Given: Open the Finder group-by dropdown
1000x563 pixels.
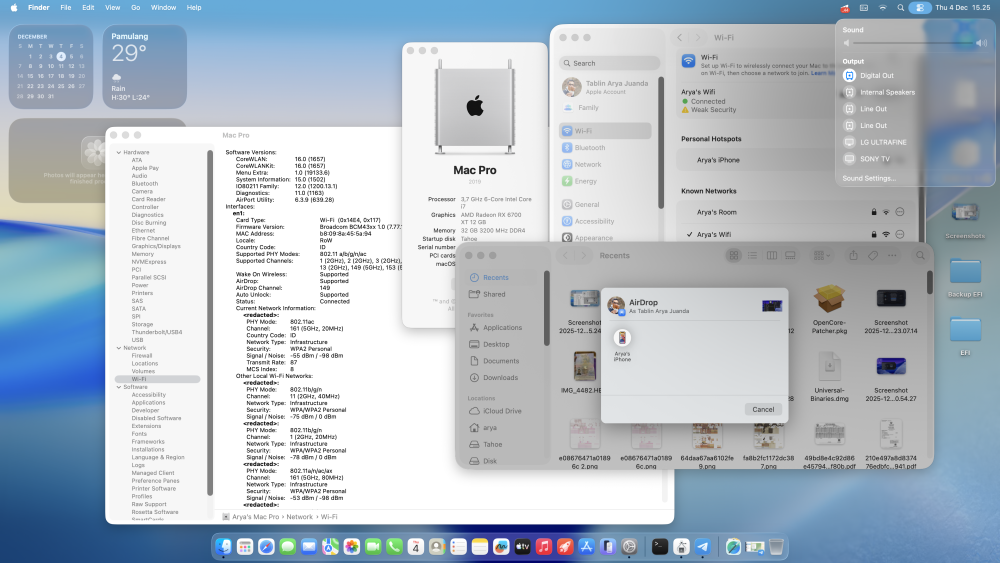Looking at the screenshot, I should coord(822,256).
